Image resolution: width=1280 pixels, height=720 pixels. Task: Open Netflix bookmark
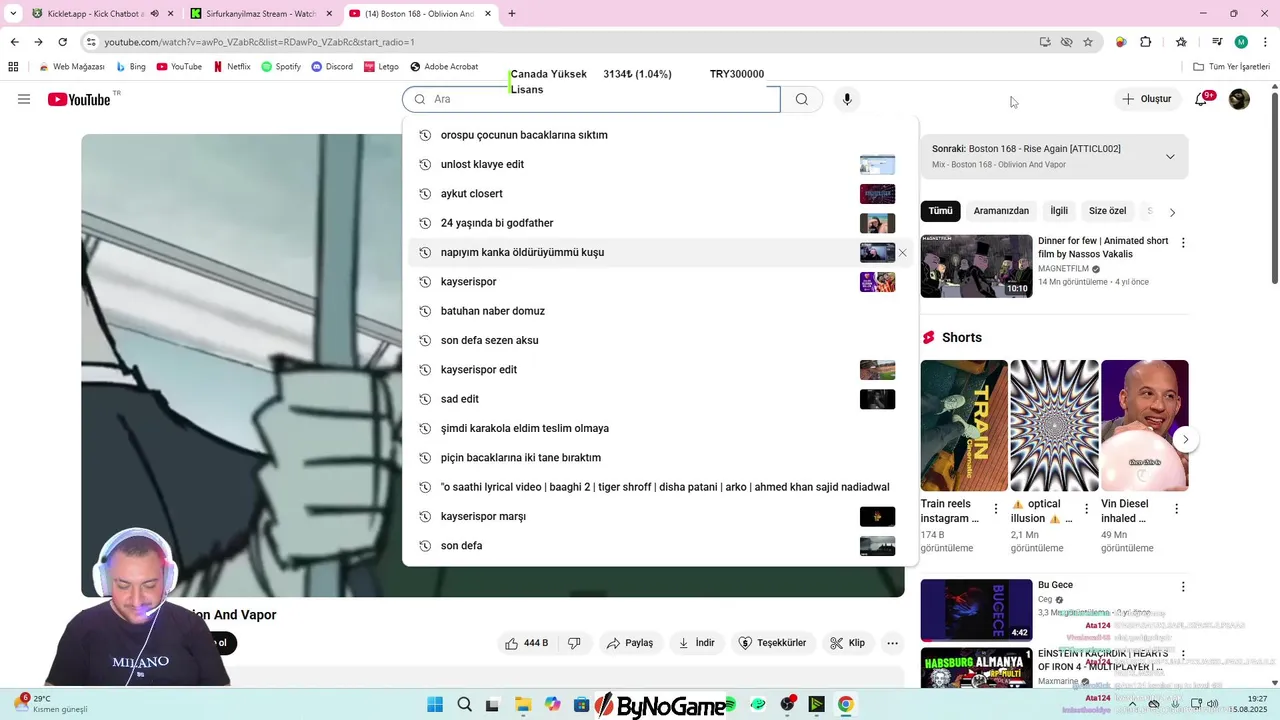click(232, 67)
